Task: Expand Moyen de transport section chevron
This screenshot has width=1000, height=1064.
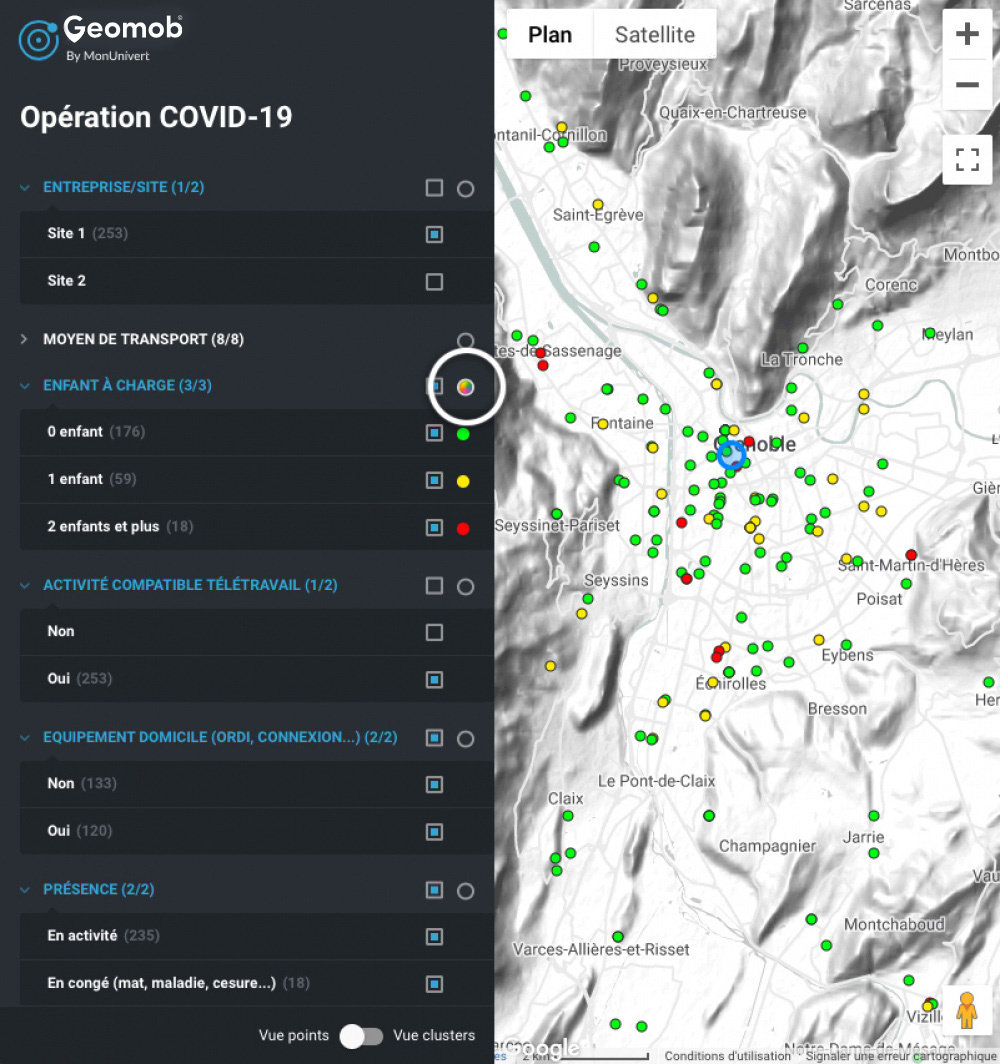Action: click(24, 339)
